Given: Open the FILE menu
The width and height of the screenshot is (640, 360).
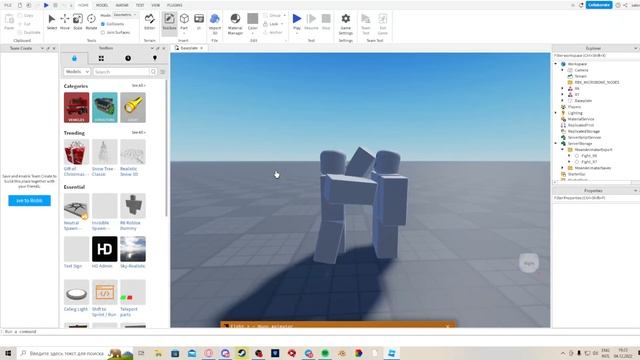Looking at the screenshot, I should tap(8, 5).
